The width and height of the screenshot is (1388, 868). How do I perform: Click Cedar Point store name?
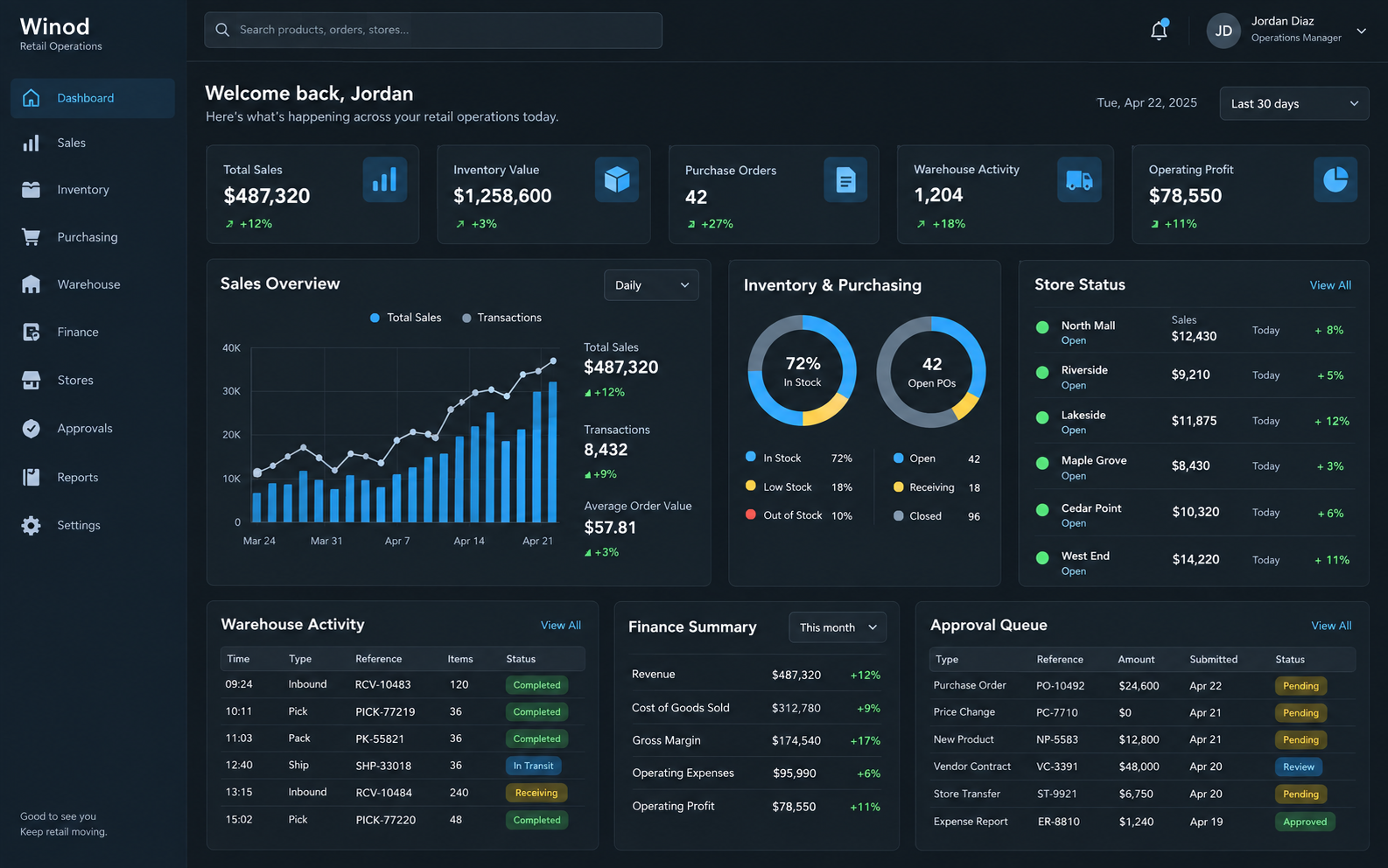pos(1091,508)
